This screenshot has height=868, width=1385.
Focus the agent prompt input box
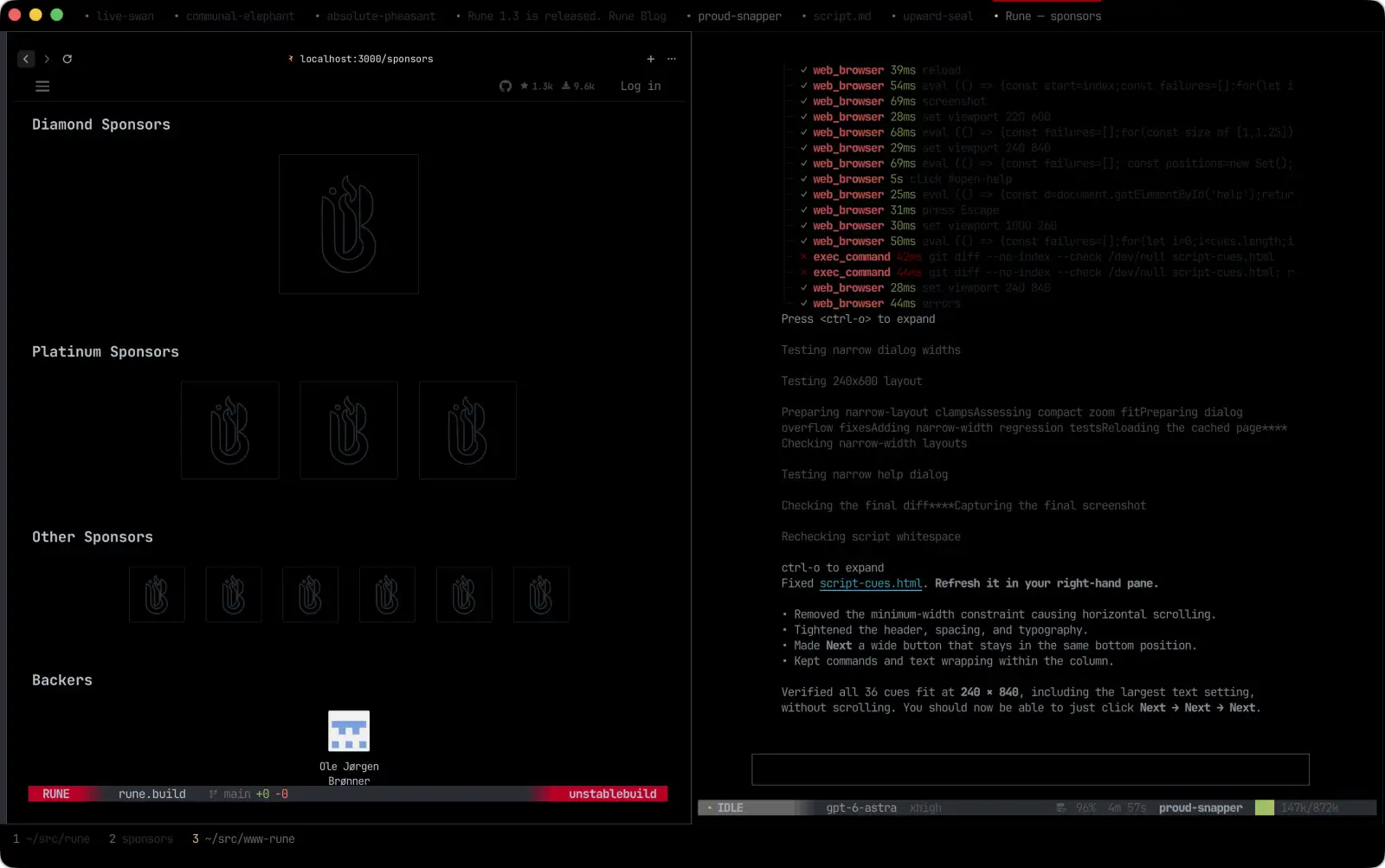[1030, 769]
